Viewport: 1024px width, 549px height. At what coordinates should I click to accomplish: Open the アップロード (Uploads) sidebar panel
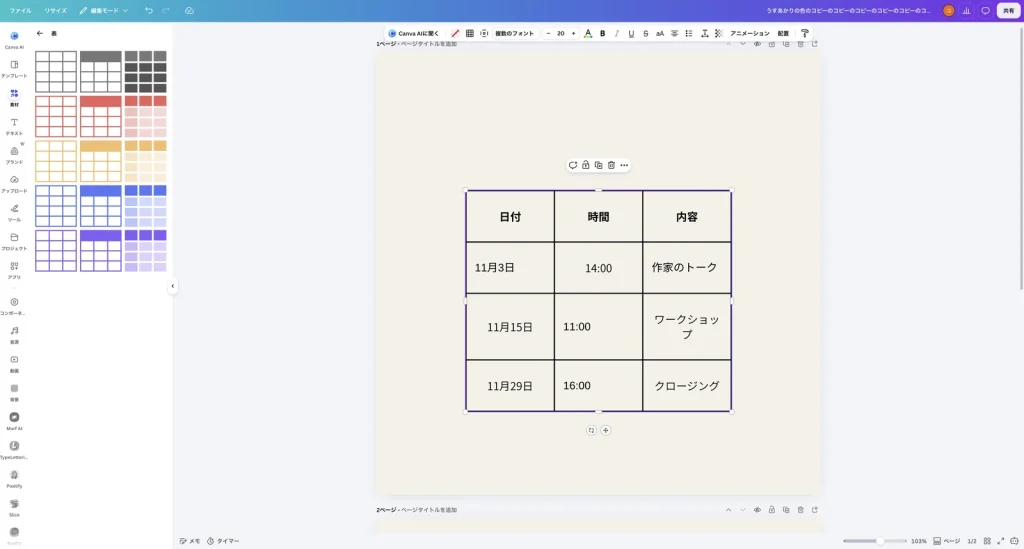click(x=14, y=183)
